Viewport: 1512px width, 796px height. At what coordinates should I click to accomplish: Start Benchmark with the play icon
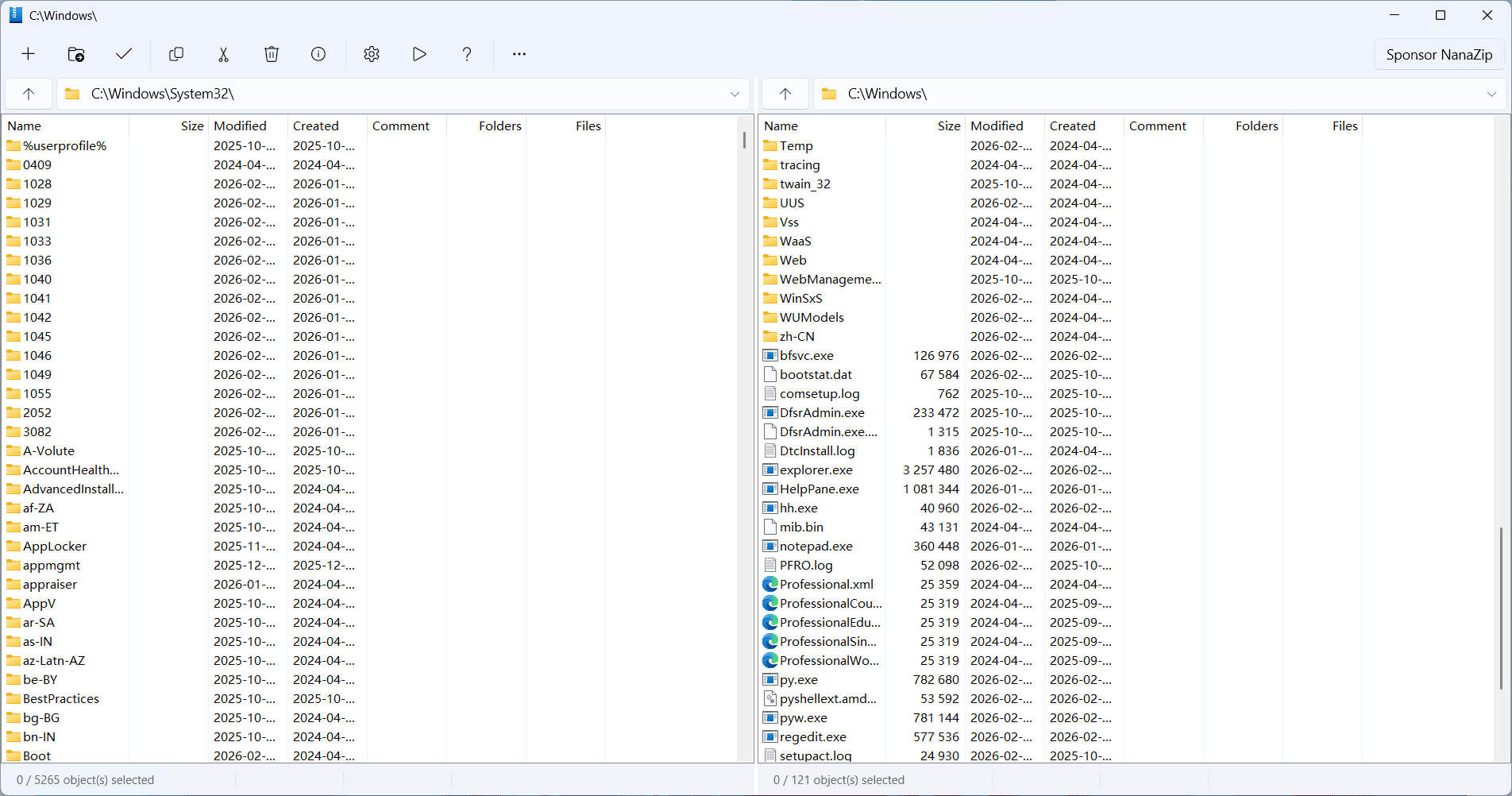(418, 54)
